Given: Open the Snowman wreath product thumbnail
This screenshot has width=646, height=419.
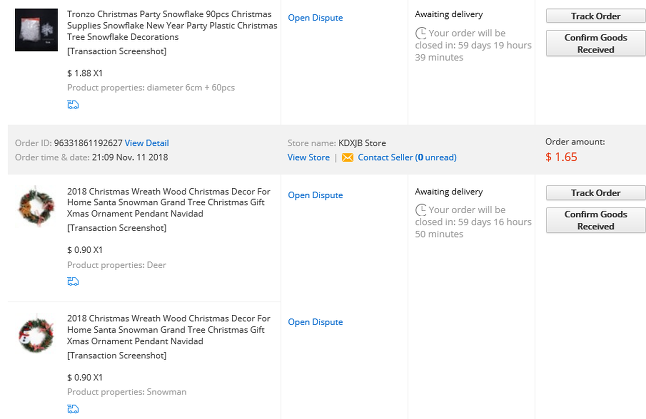Looking at the screenshot, I should (x=36, y=334).
